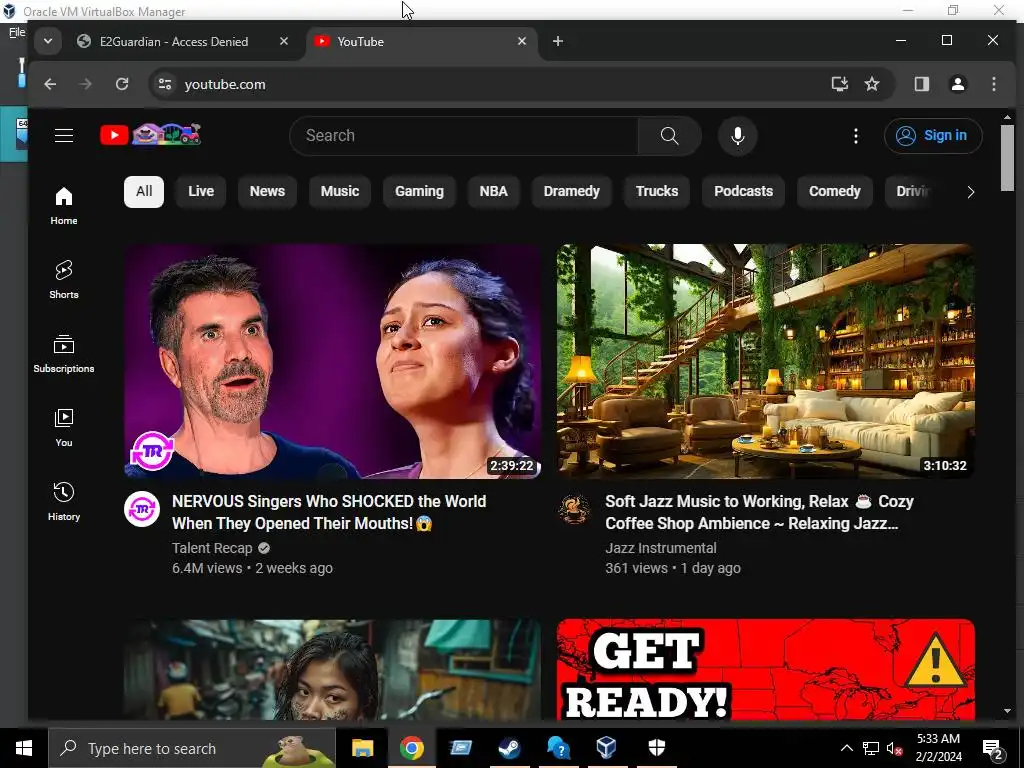
Task: Open NERVOUS Singers video title link
Action: [329, 512]
